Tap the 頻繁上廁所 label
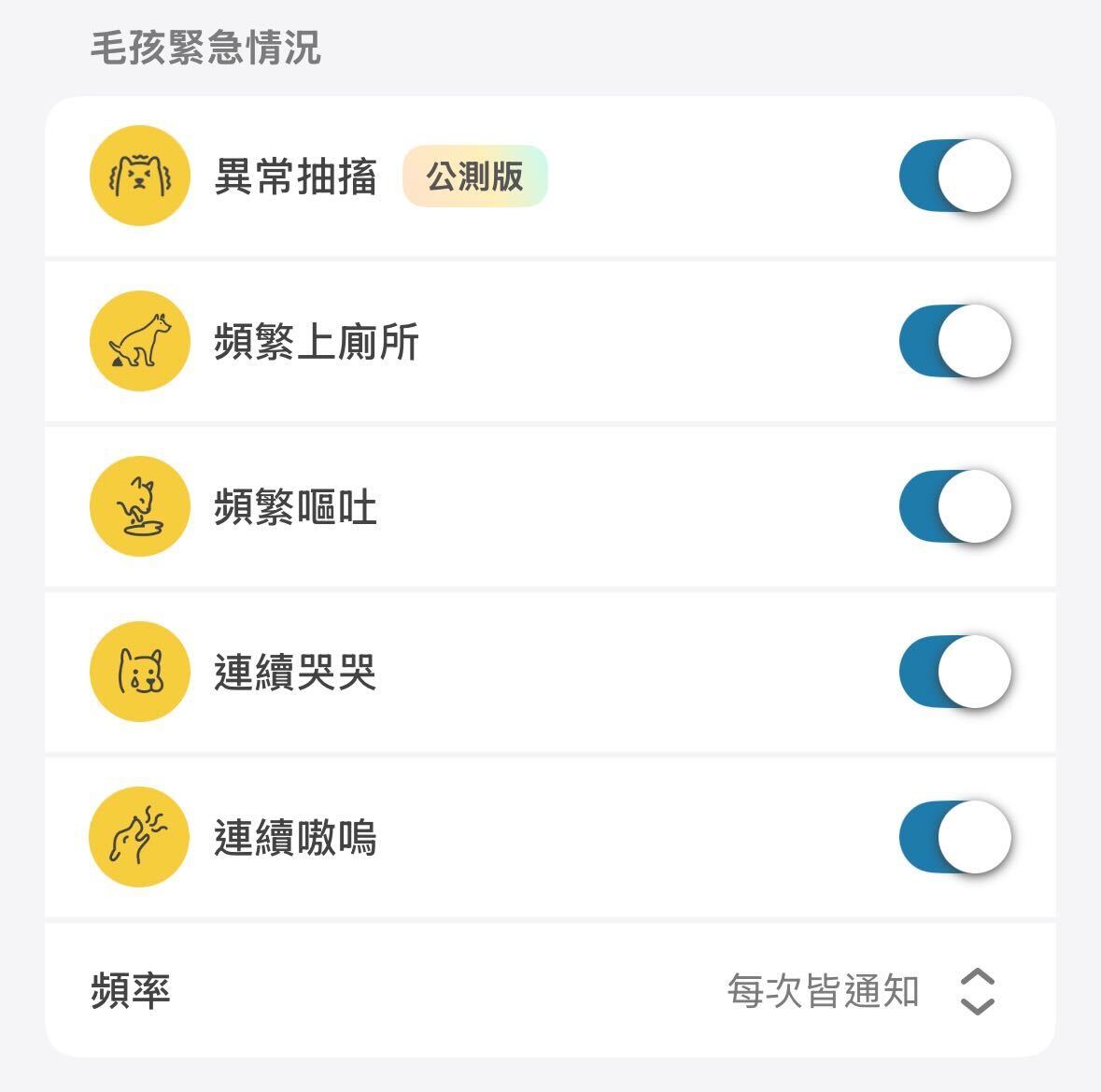Image resolution: width=1101 pixels, height=1092 pixels. click(316, 342)
